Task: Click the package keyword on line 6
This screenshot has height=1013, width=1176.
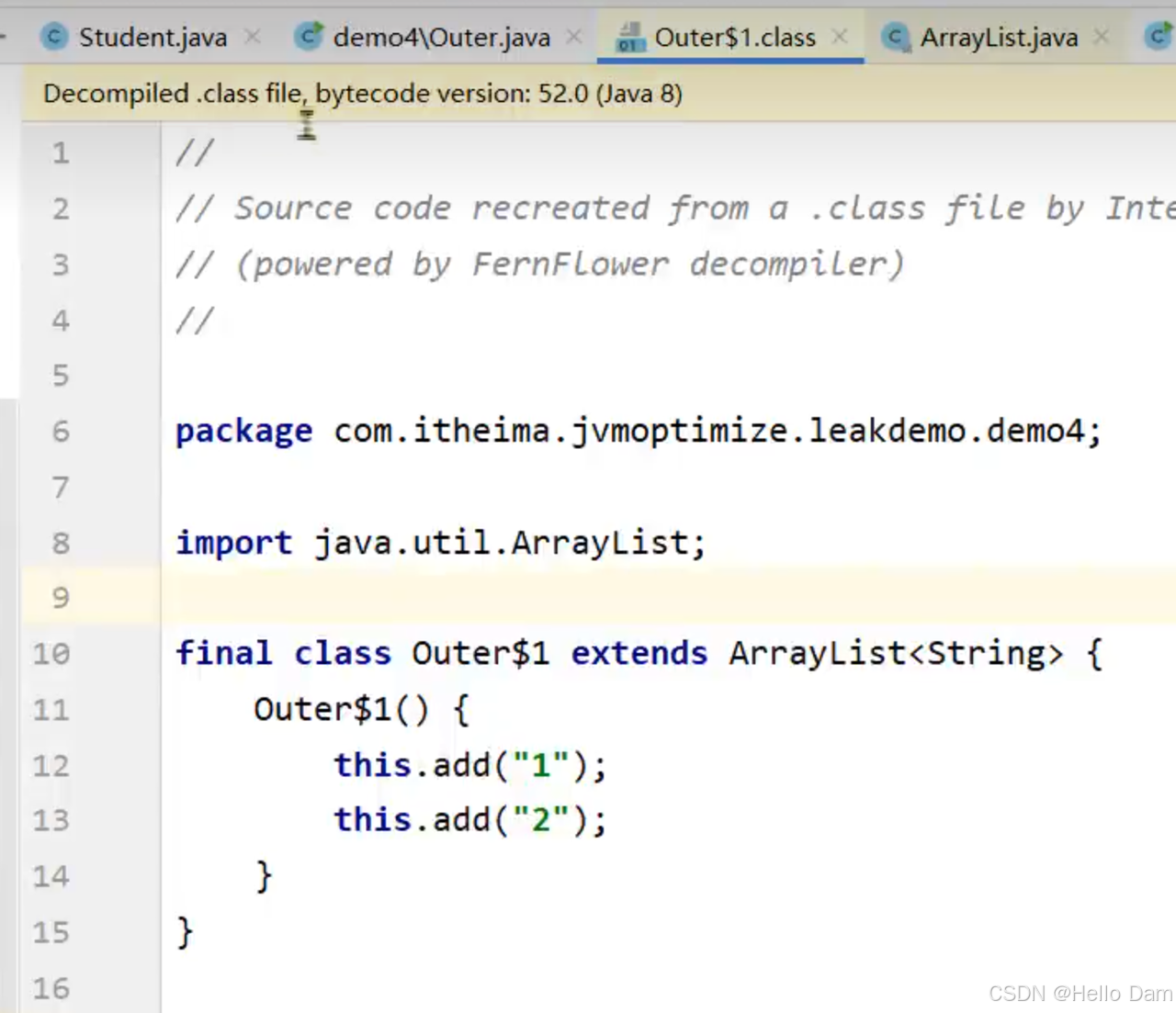Action: coord(243,432)
